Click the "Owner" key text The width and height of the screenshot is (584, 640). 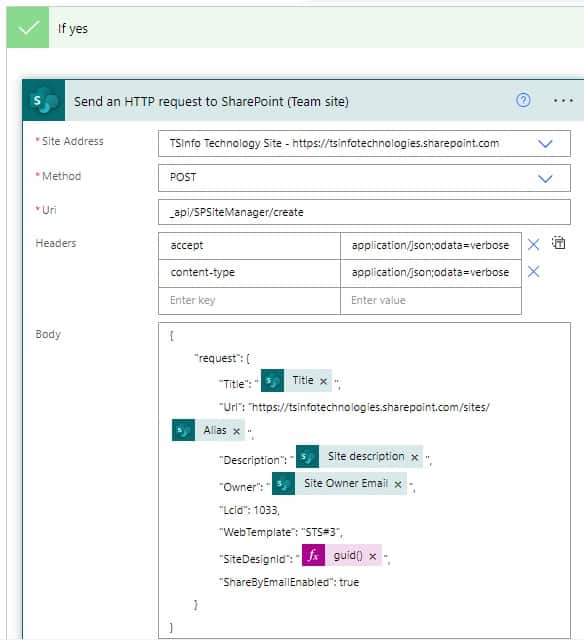[241, 487]
